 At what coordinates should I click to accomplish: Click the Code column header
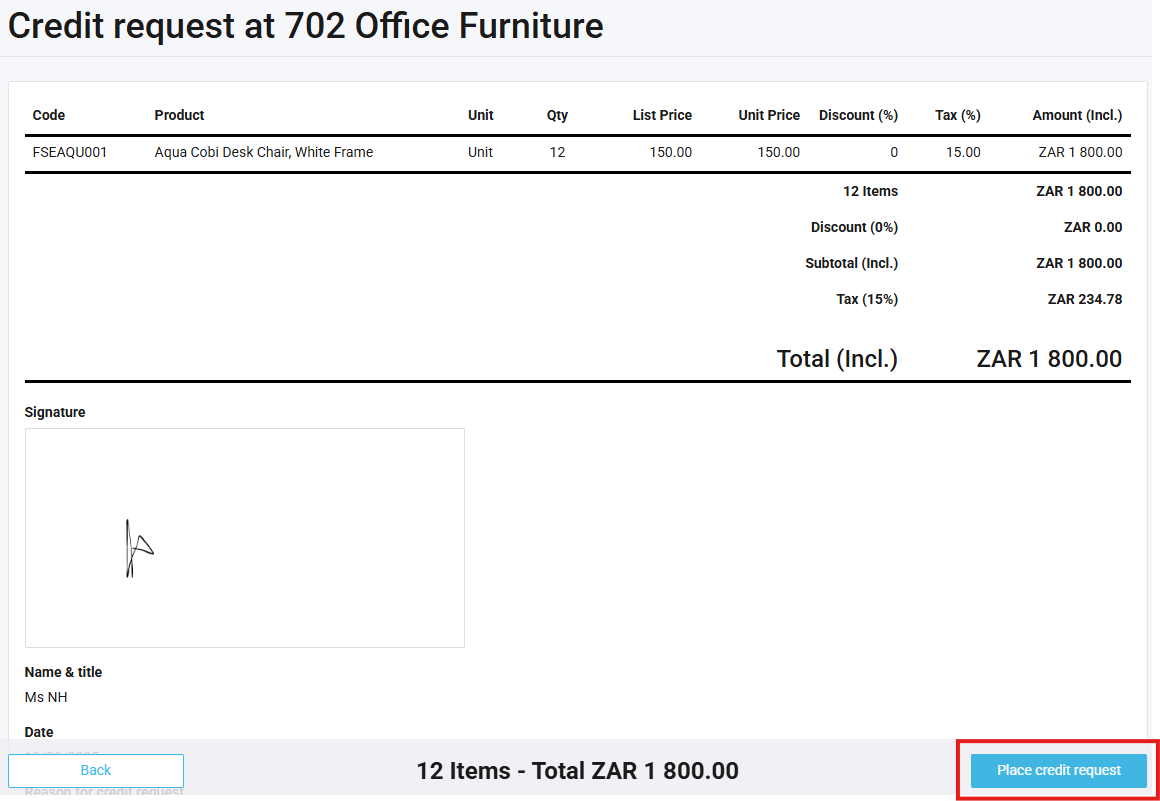49,115
